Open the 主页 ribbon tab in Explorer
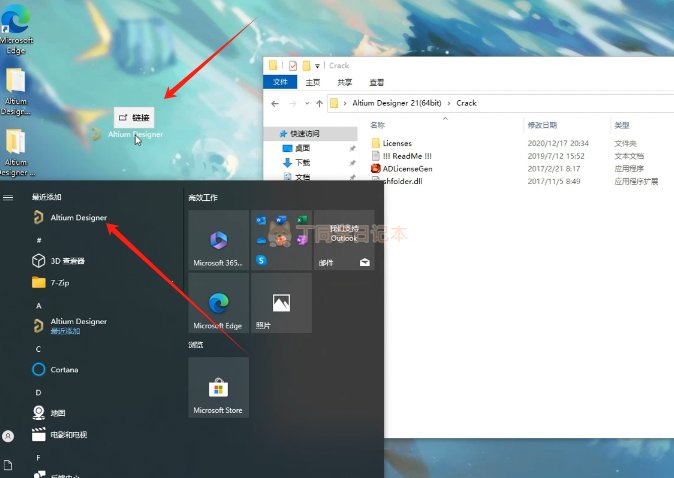Viewport: 674px width, 478px height. (x=312, y=82)
